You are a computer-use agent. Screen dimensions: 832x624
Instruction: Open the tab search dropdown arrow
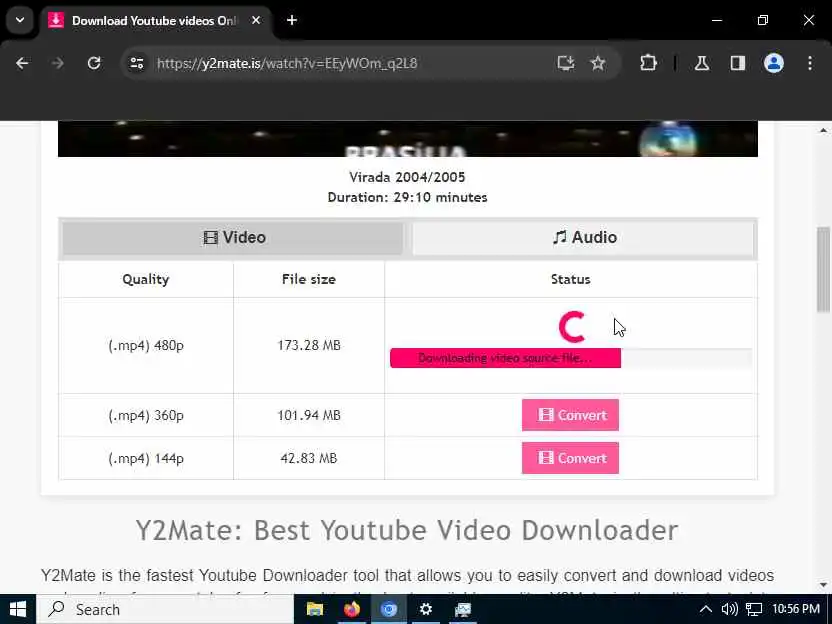coord(20,20)
